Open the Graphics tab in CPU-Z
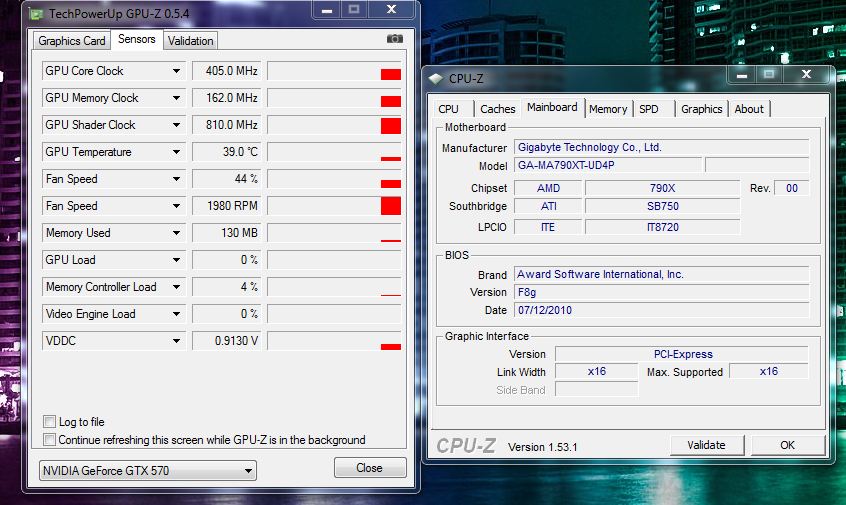846x505 pixels. click(701, 109)
